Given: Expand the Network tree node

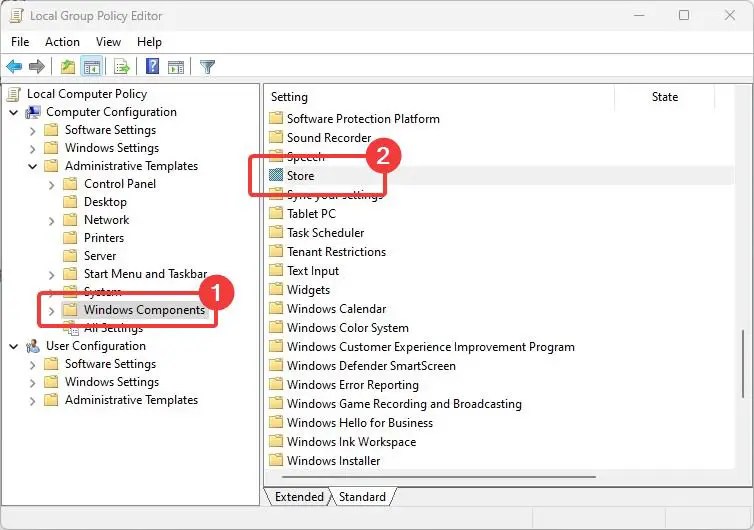Looking at the screenshot, I should 51,221.
